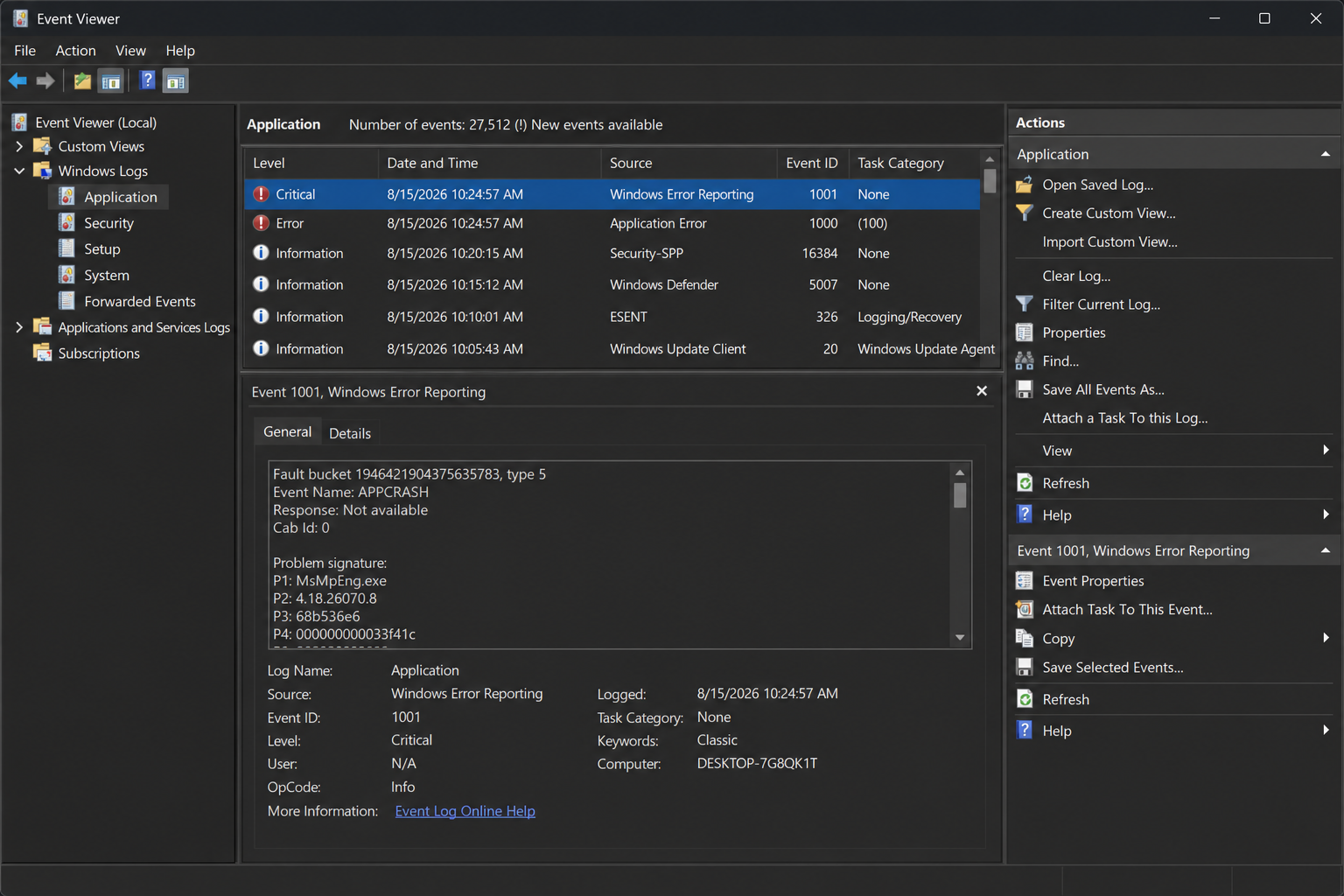1344x896 pixels.
Task: Click the down arrow of the event description scrollbar
Action: (960, 638)
